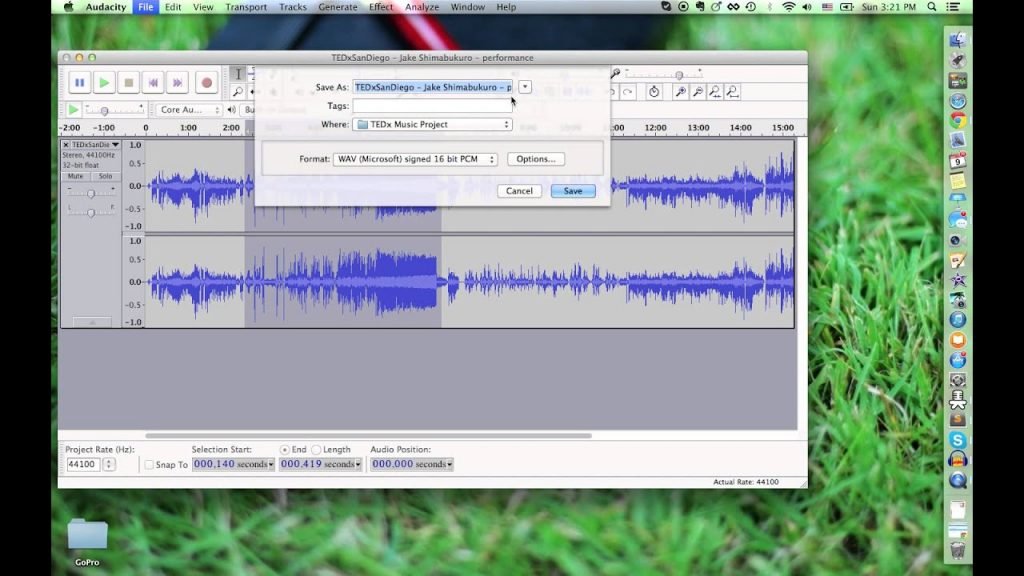The width and height of the screenshot is (1024, 576).
Task: Open the Generate menu
Action: click(338, 7)
